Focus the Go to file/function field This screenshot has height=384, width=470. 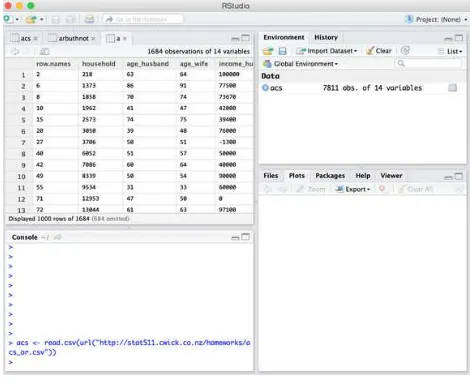143,19
